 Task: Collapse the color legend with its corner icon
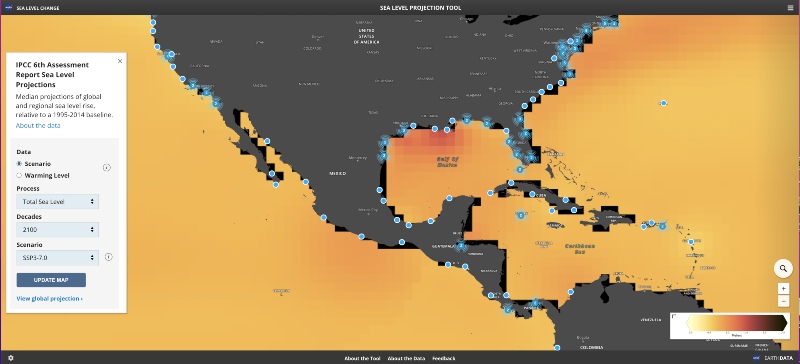point(674,316)
